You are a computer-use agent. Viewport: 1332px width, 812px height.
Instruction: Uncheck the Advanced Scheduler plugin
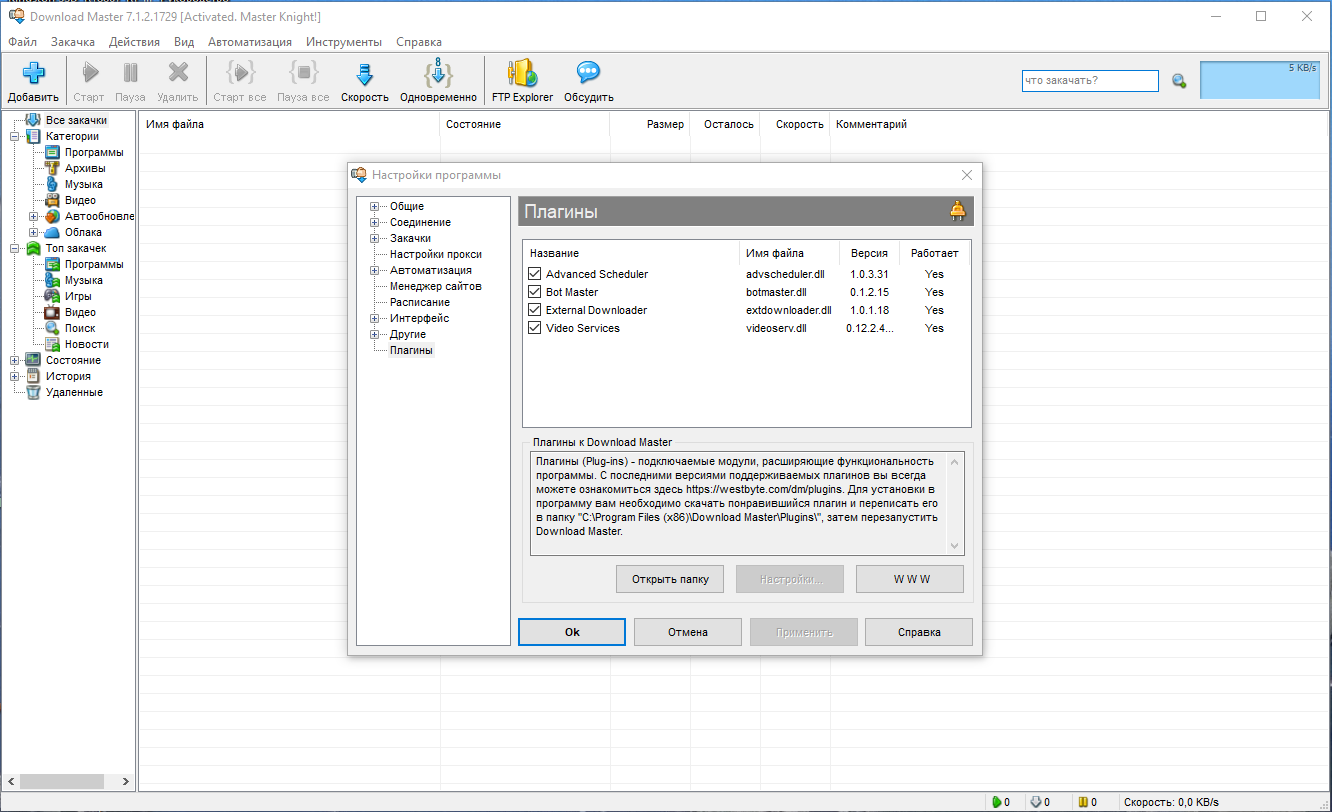pyautogui.click(x=534, y=274)
